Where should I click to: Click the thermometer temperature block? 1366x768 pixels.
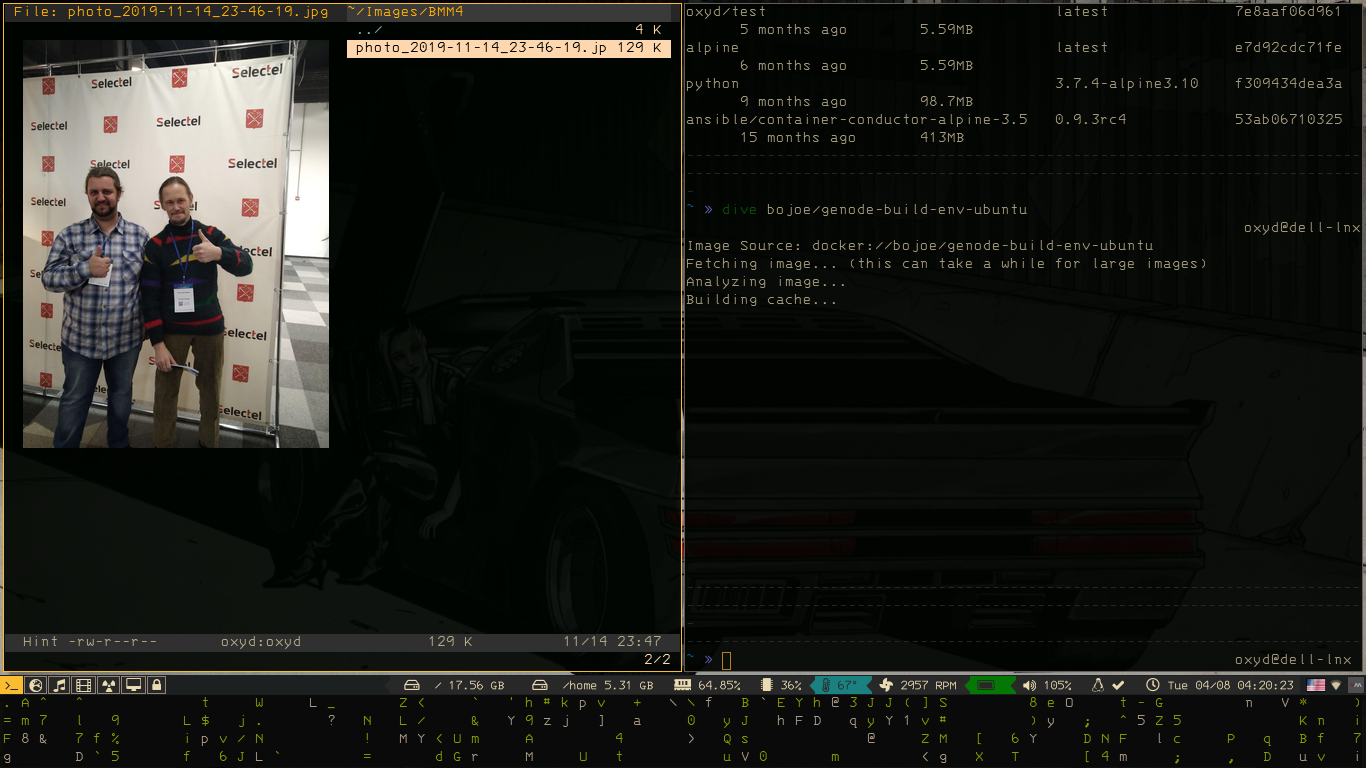click(839, 685)
